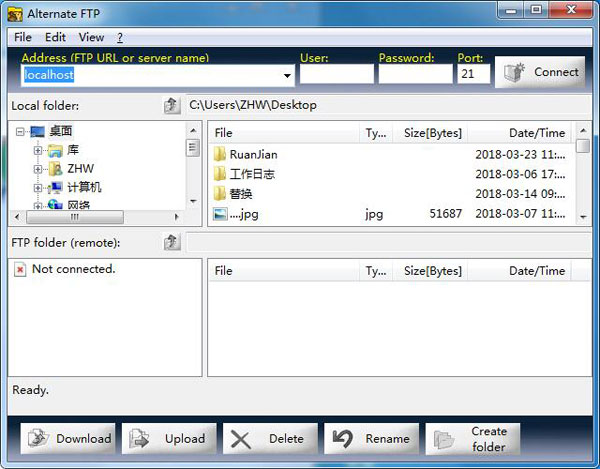This screenshot has height=469, width=600.
Task: Click the Delete button
Action: (270, 438)
